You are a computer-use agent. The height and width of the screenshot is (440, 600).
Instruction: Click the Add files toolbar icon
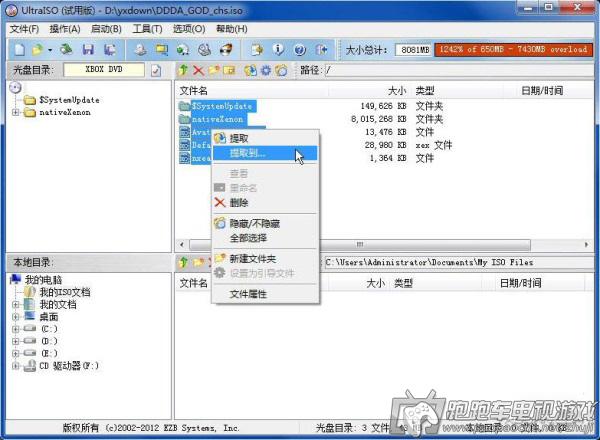(257, 50)
